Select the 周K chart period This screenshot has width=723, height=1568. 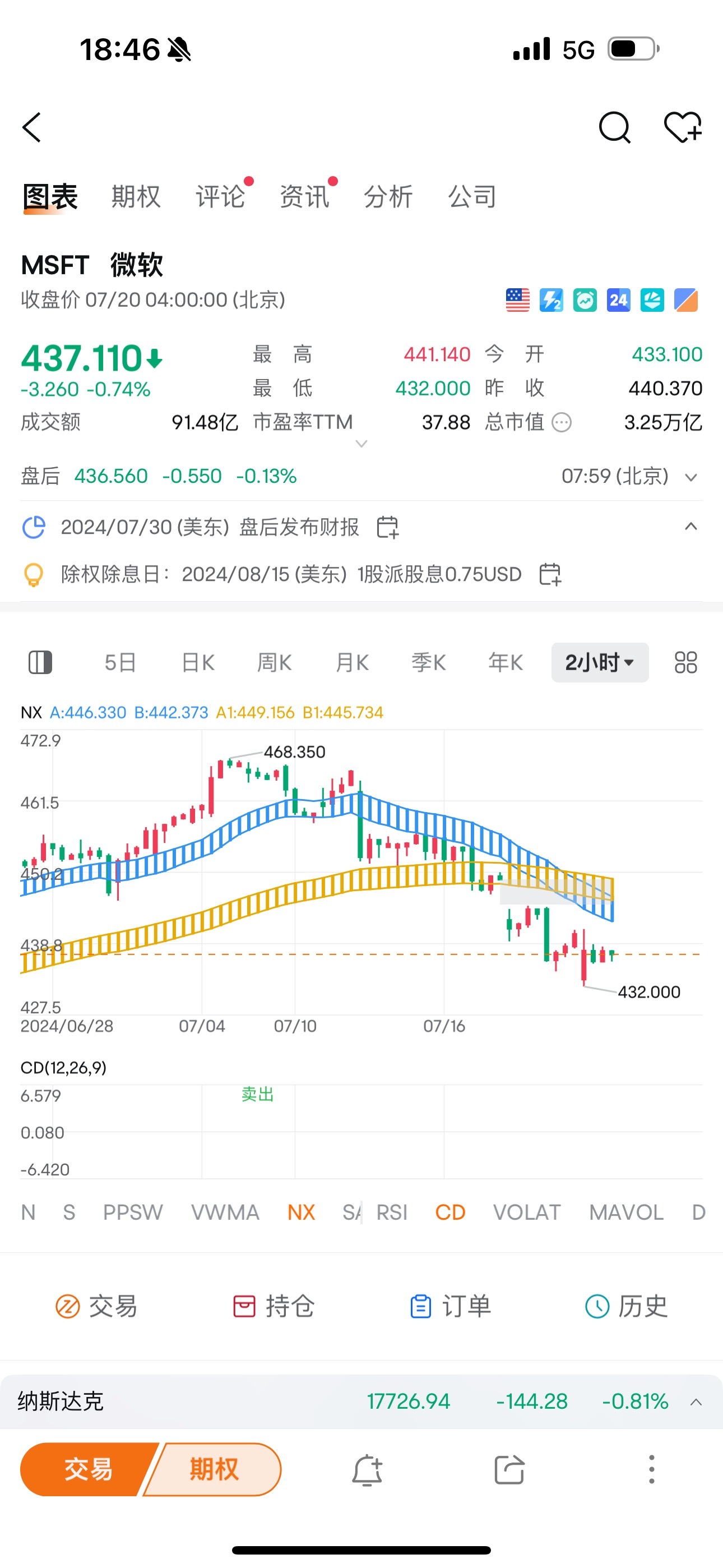click(x=275, y=662)
